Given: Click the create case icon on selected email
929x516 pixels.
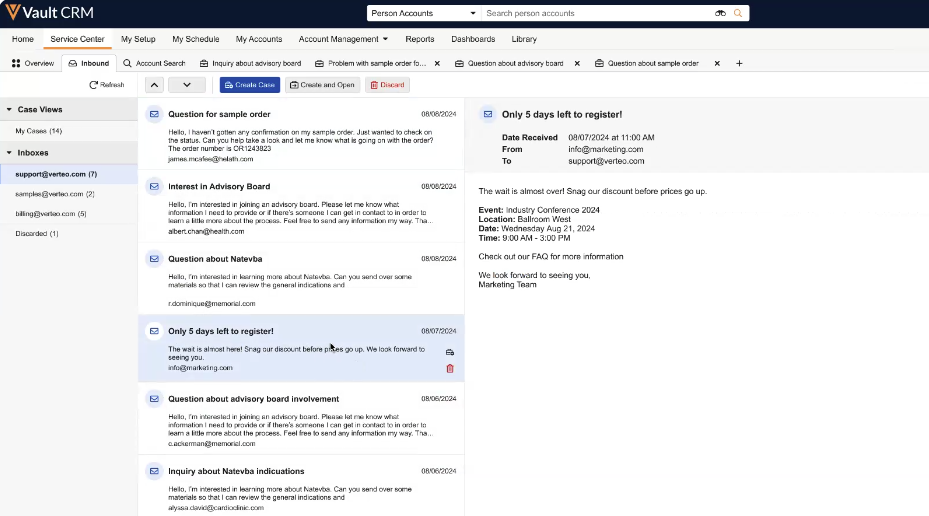Looking at the screenshot, I should click(x=450, y=352).
